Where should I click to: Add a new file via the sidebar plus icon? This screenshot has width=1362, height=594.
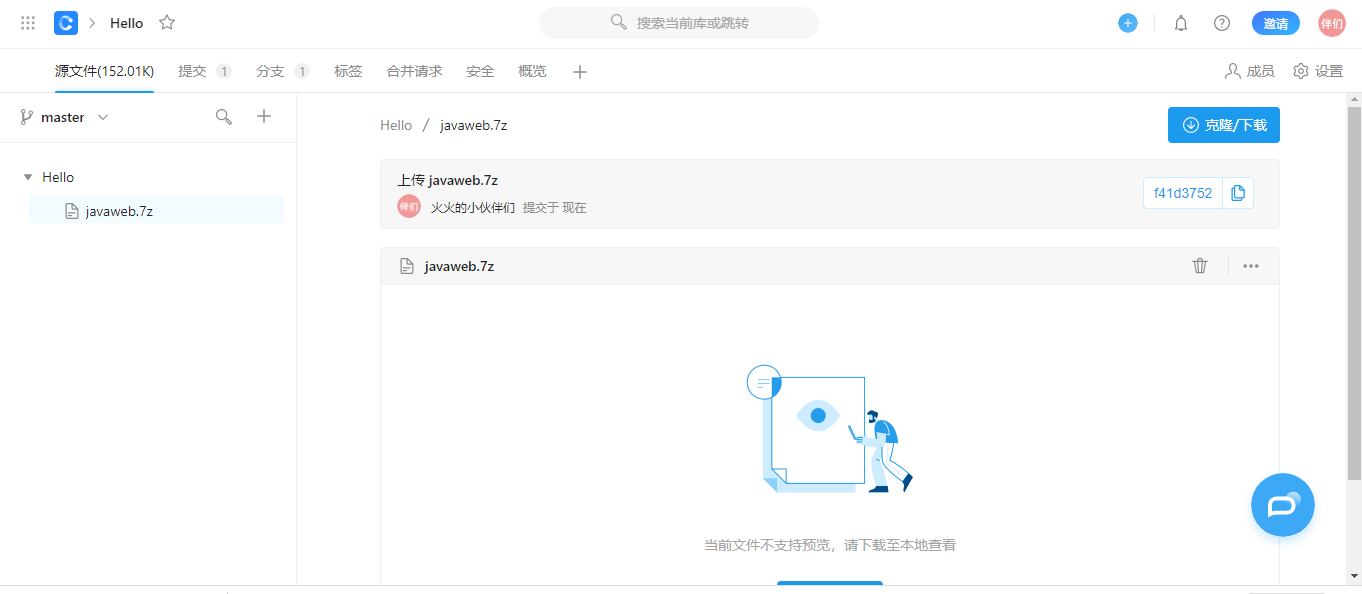(263, 116)
